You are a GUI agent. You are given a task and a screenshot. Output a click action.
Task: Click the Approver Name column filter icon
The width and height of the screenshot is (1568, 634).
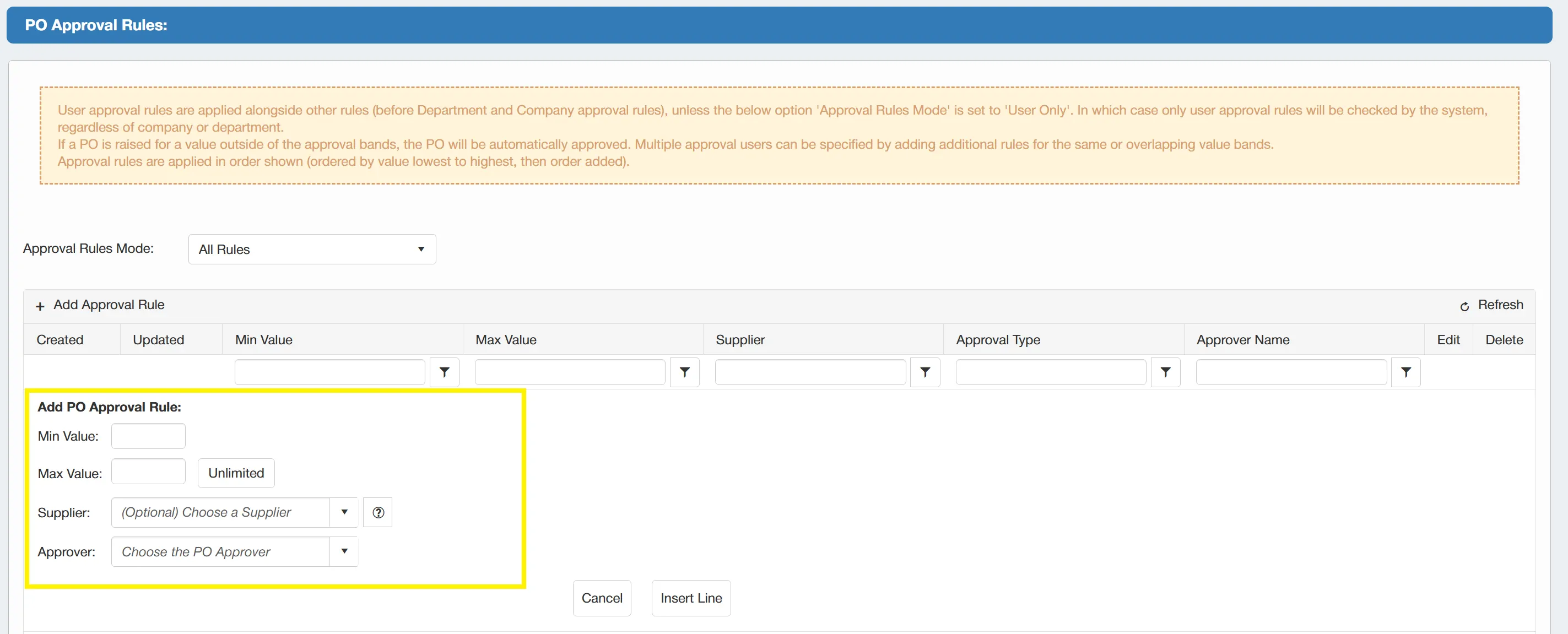pyautogui.click(x=1406, y=372)
